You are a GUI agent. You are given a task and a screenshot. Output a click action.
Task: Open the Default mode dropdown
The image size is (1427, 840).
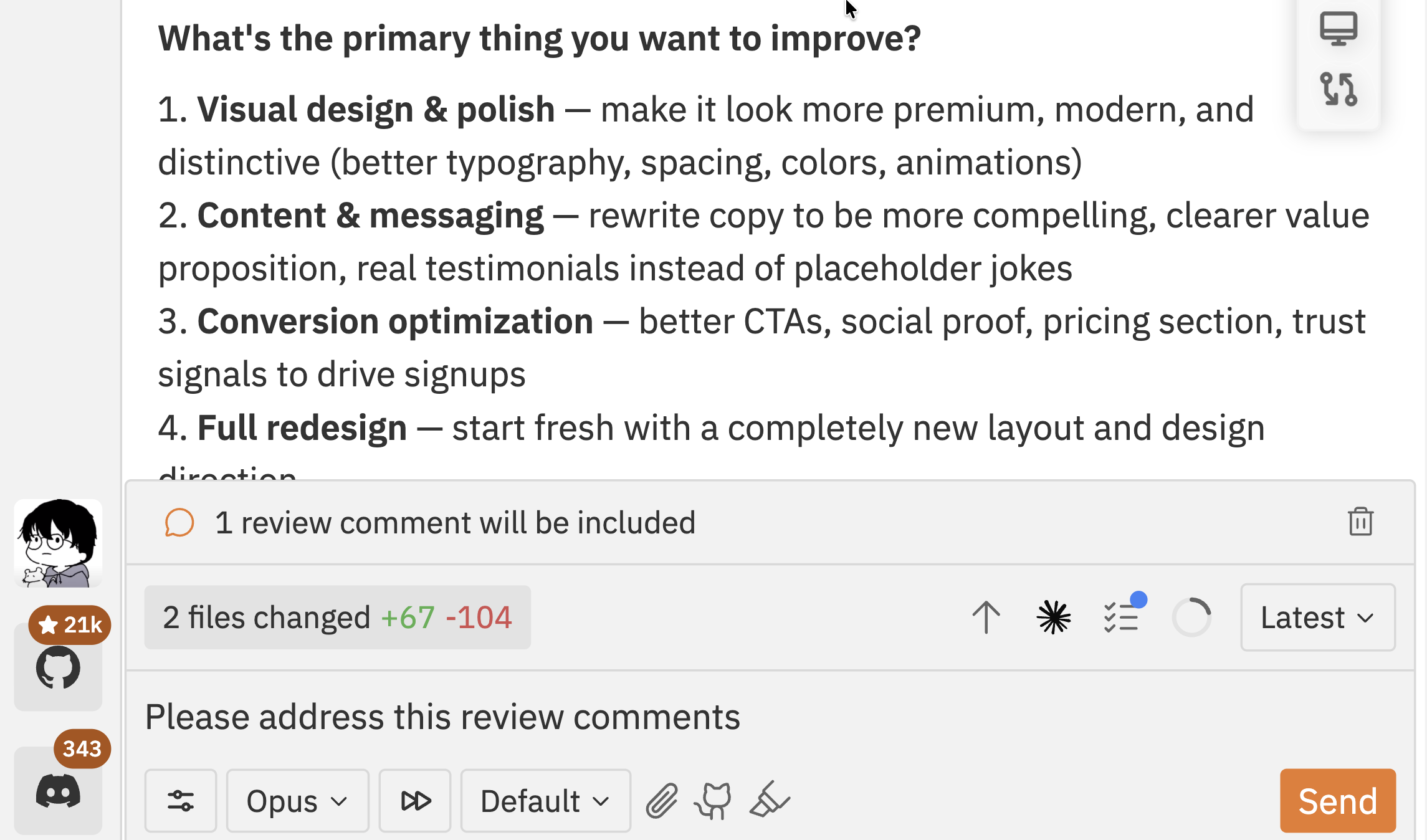pyautogui.click(x=545, y=801)
